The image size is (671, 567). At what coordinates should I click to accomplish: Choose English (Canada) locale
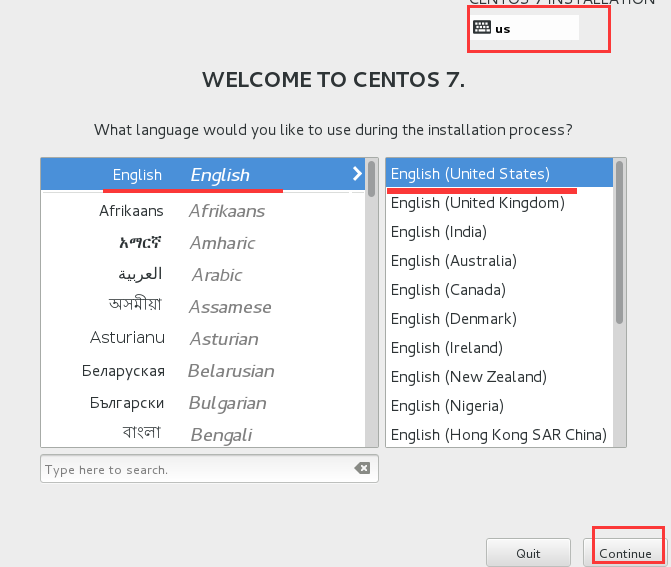[x=499, y=290]
